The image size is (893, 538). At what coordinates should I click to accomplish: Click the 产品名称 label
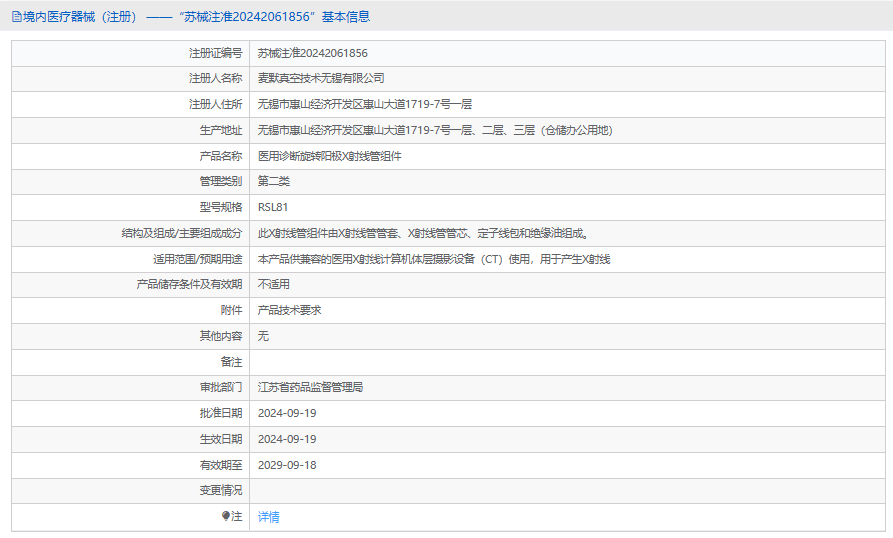221,156
